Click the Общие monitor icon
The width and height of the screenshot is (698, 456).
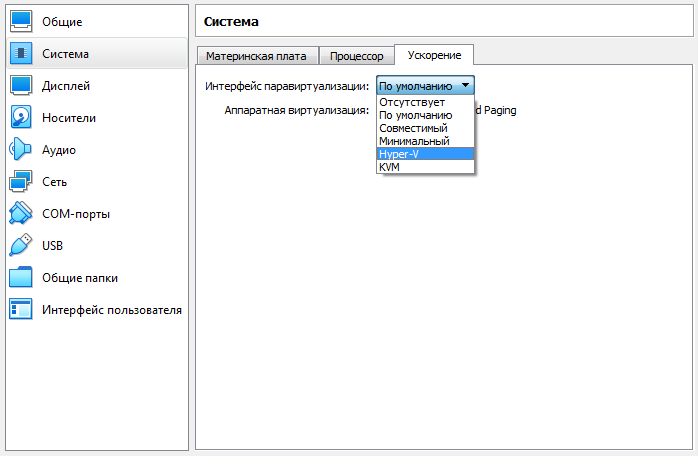pyautogui.click(x=21, y=21)
